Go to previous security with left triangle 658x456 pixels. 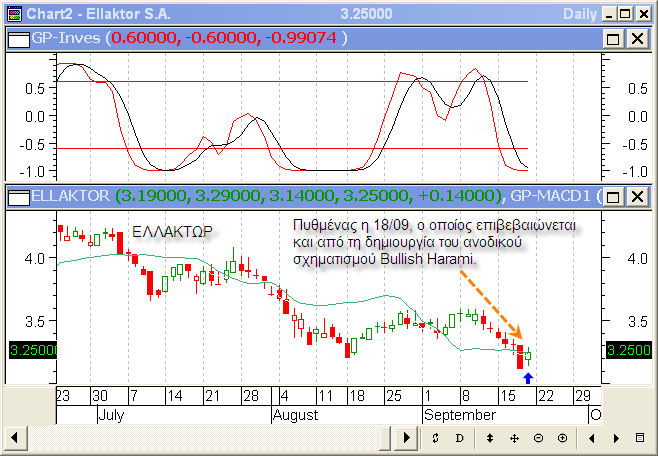click(592, 438)
